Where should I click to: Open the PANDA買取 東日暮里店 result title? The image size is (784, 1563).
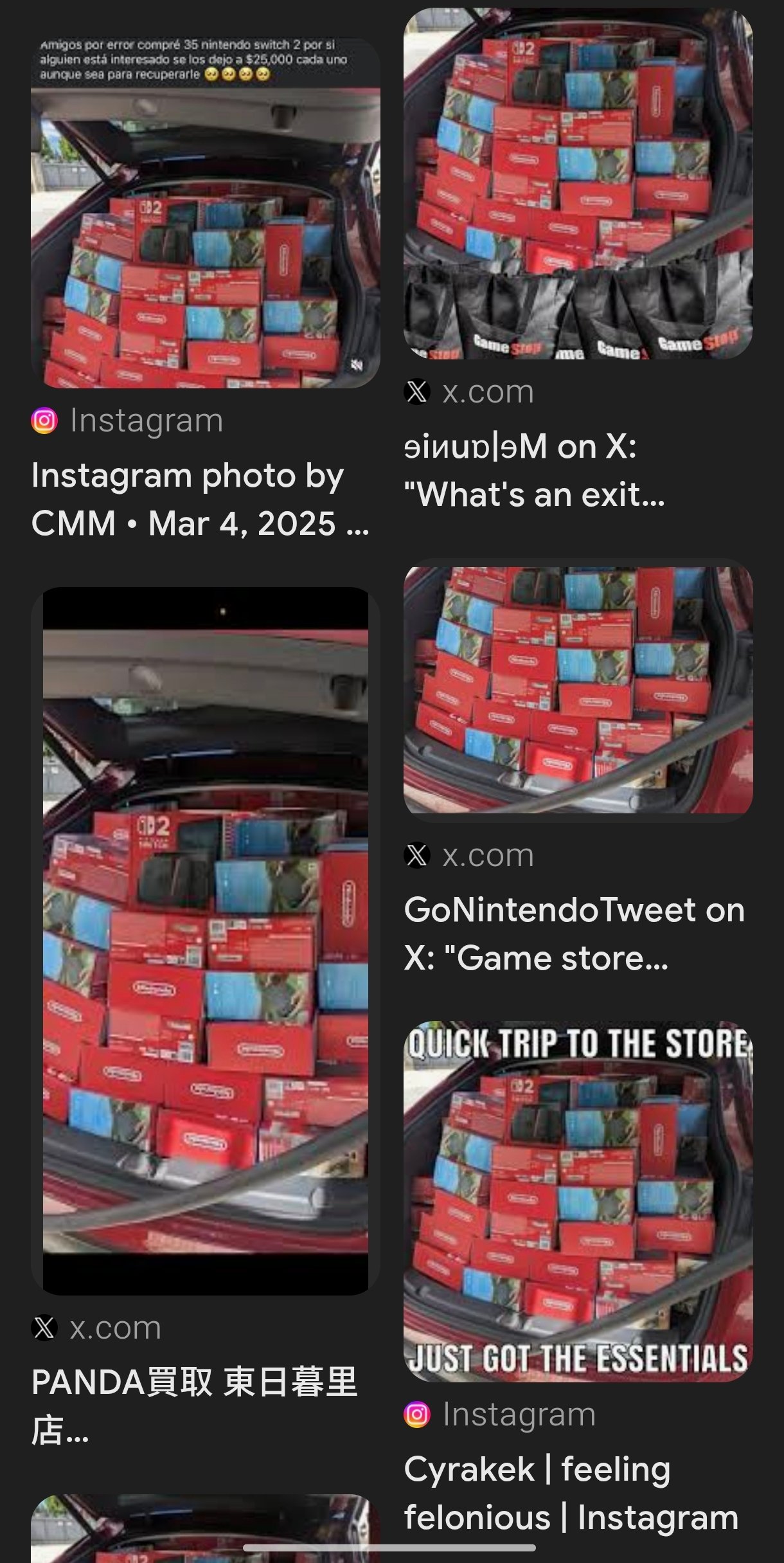[x=194, y=1406]
